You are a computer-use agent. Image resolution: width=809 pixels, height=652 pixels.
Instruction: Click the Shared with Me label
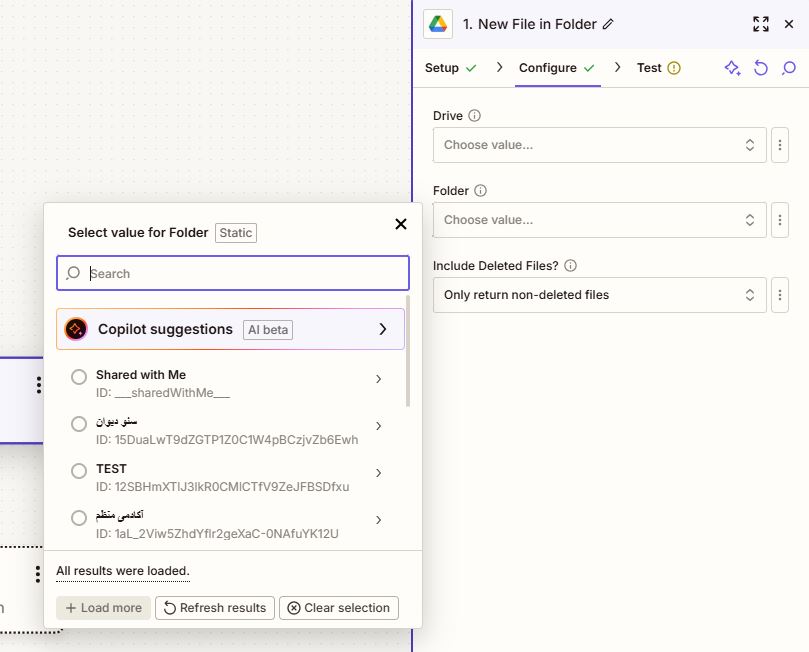click(x=141, y=375)
